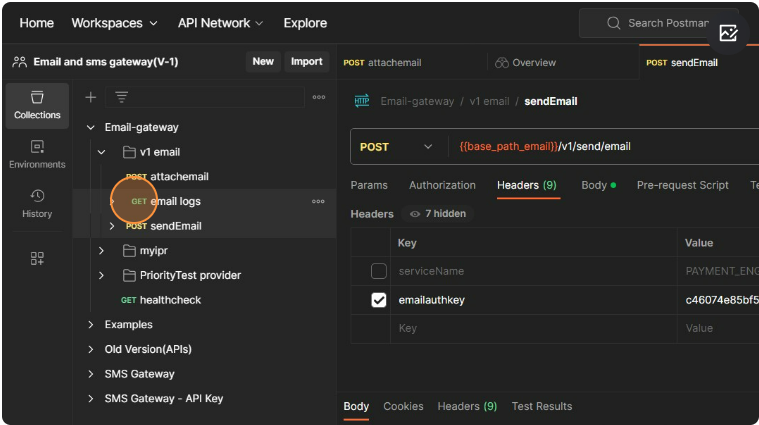This screenshot has height=425, width=759.
Task: Open the Collections sidebar panel
Action: click(x=37, y=105)
